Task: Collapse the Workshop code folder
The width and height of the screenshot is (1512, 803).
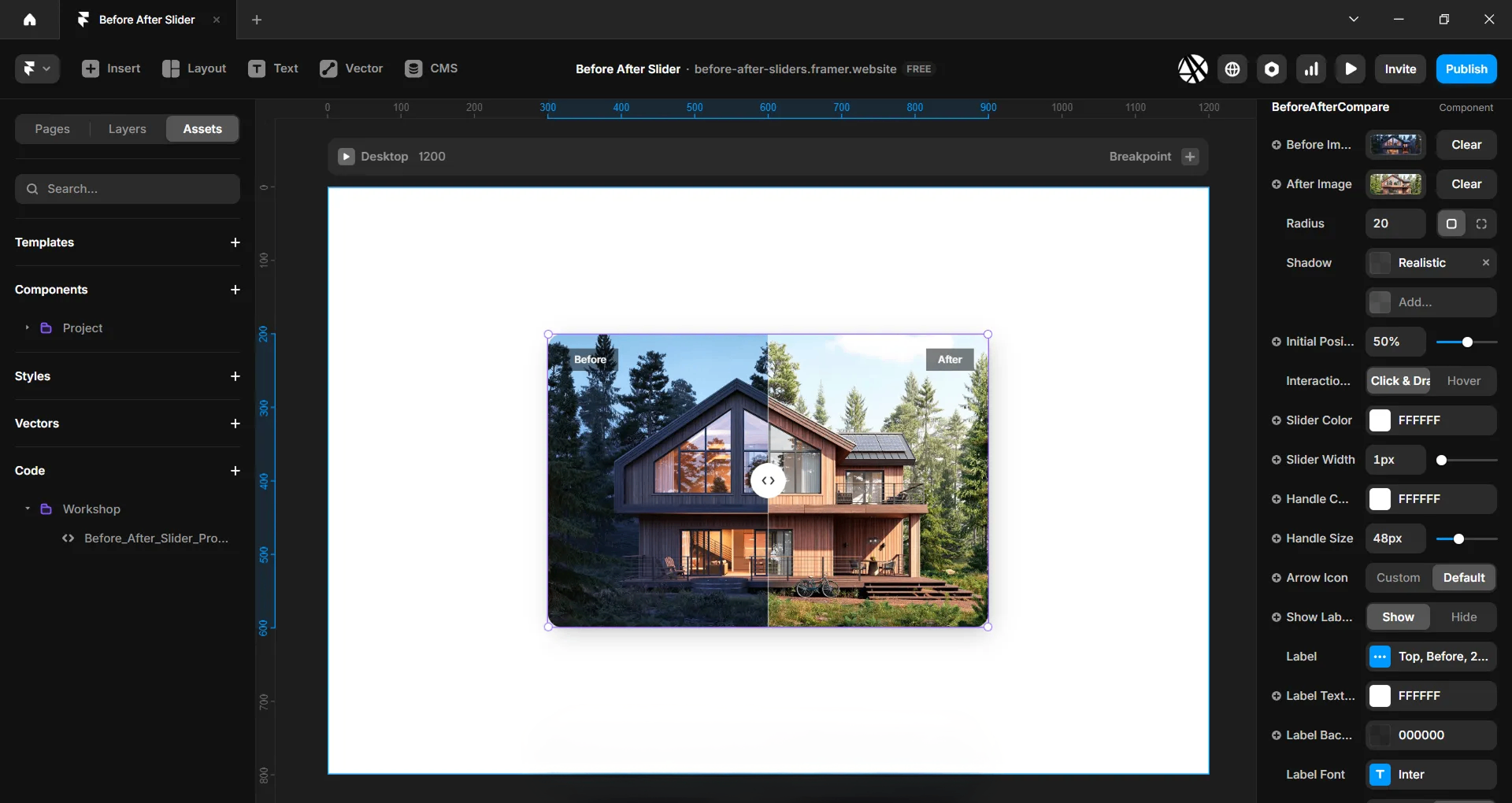Action: tap(27, 509)
